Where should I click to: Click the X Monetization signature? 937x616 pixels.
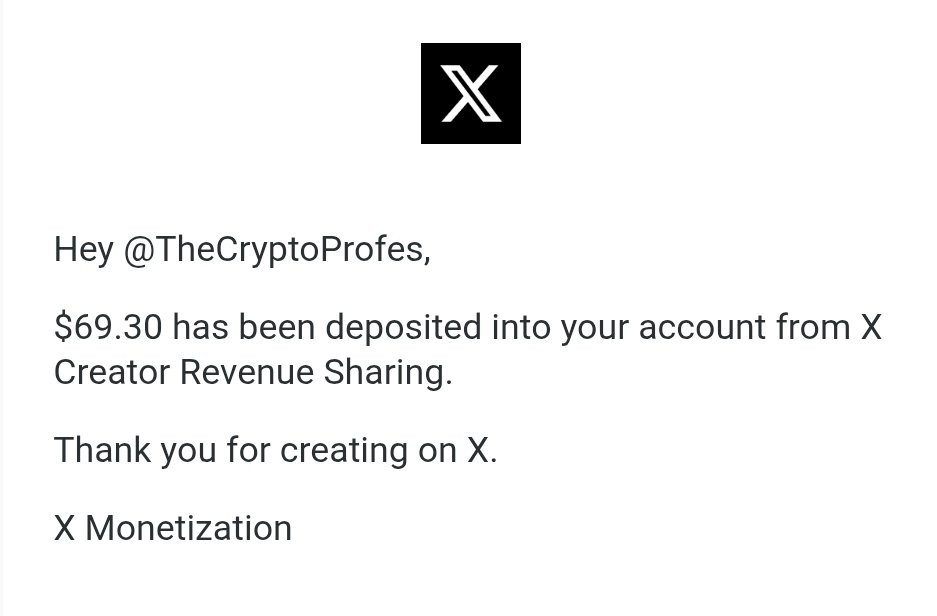173,528
